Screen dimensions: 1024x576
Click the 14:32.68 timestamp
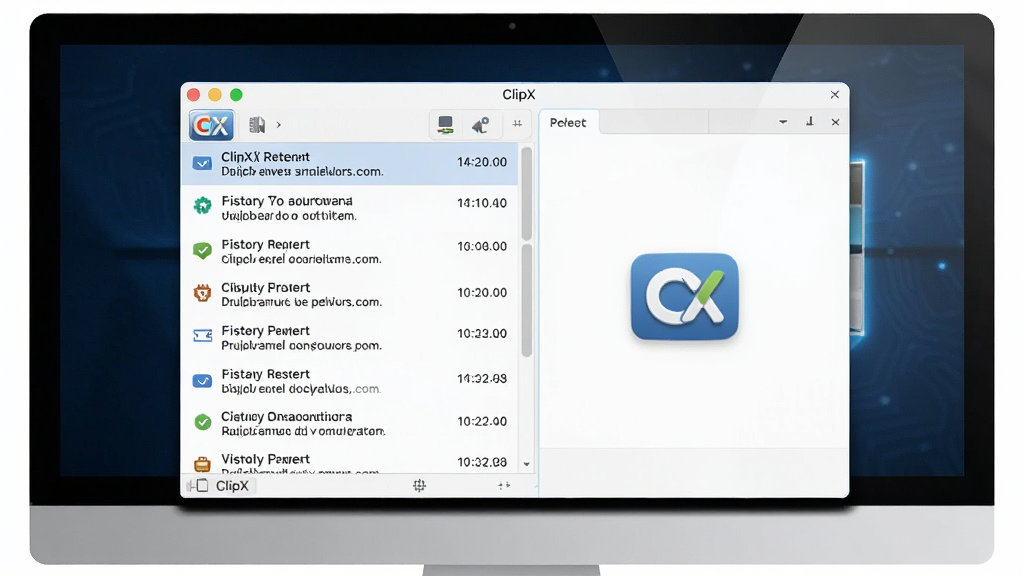coord(482,378)
